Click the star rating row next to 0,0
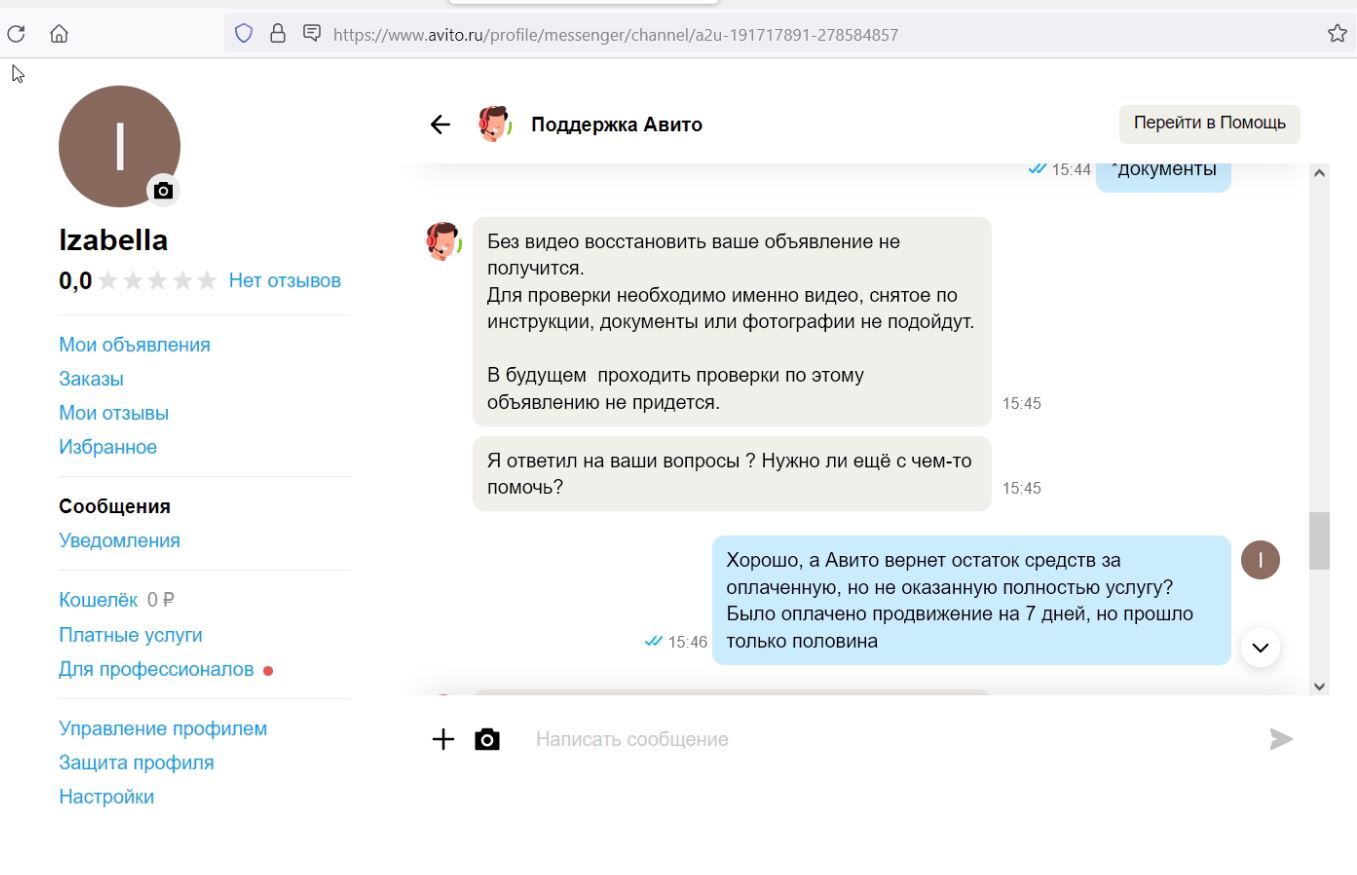Image resolution: width=1357 pixels, height=875 pixels. pyautogui.click(x=157, y=281)
